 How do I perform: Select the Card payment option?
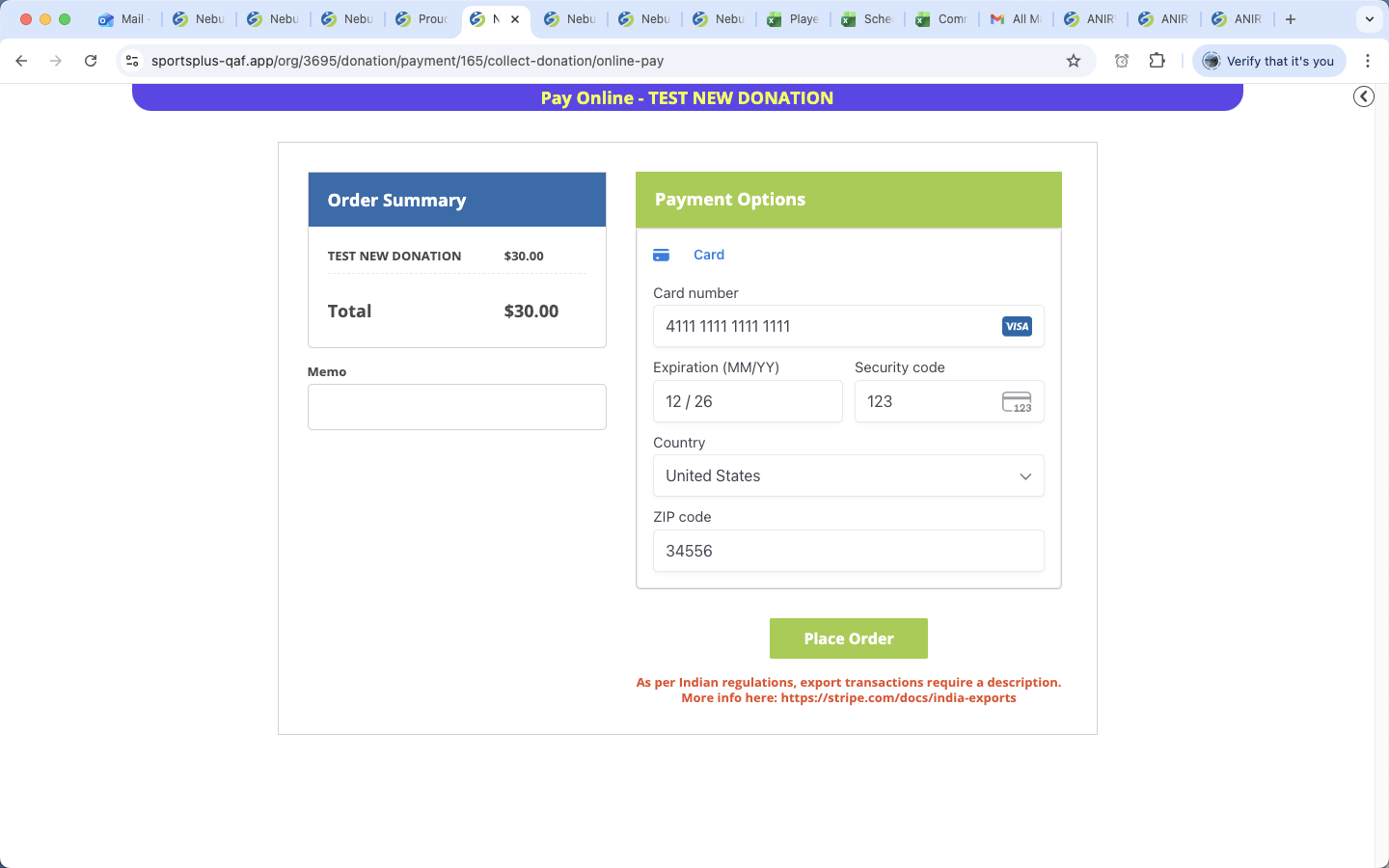coord(708,255)
